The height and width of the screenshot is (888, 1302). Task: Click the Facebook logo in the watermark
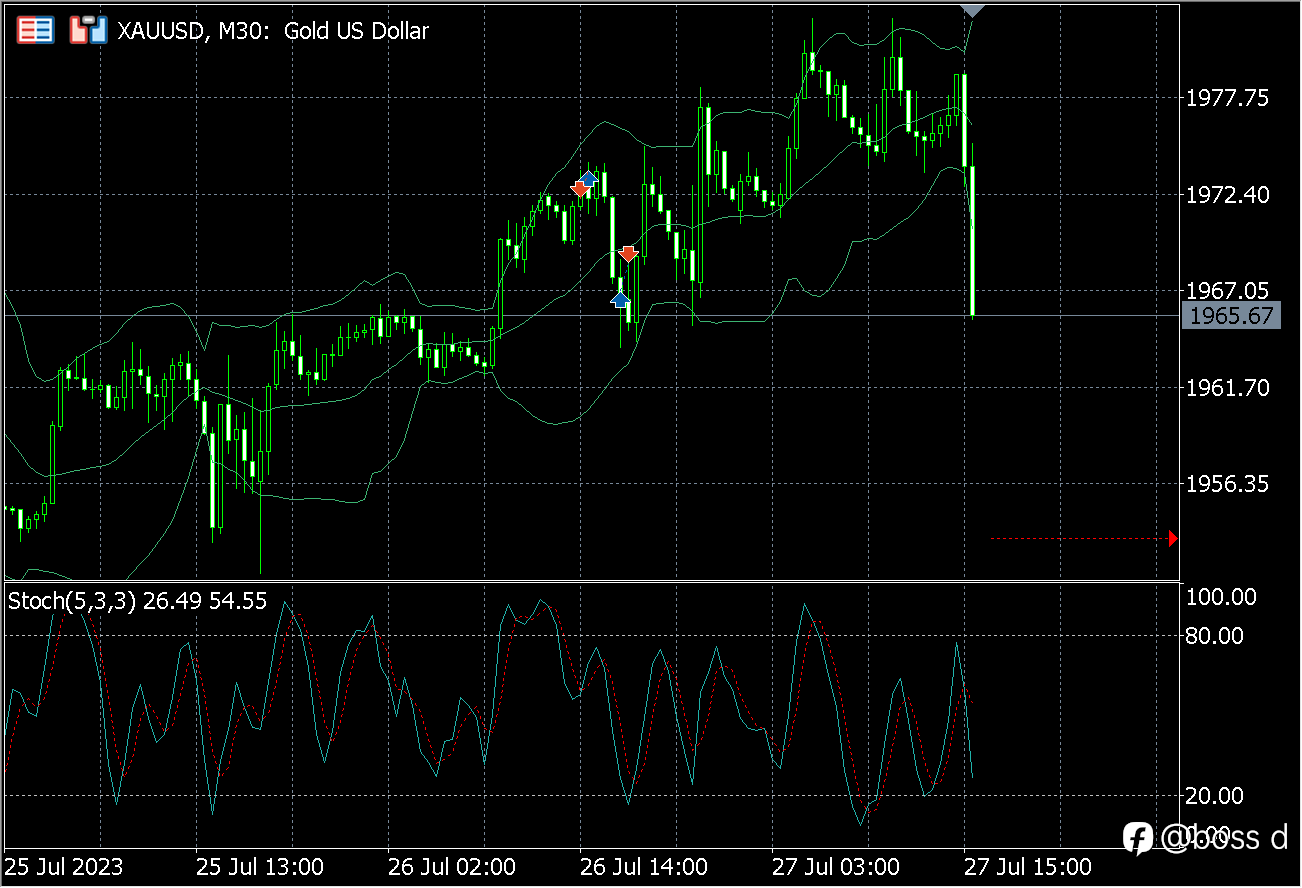tap(1137, 838)
